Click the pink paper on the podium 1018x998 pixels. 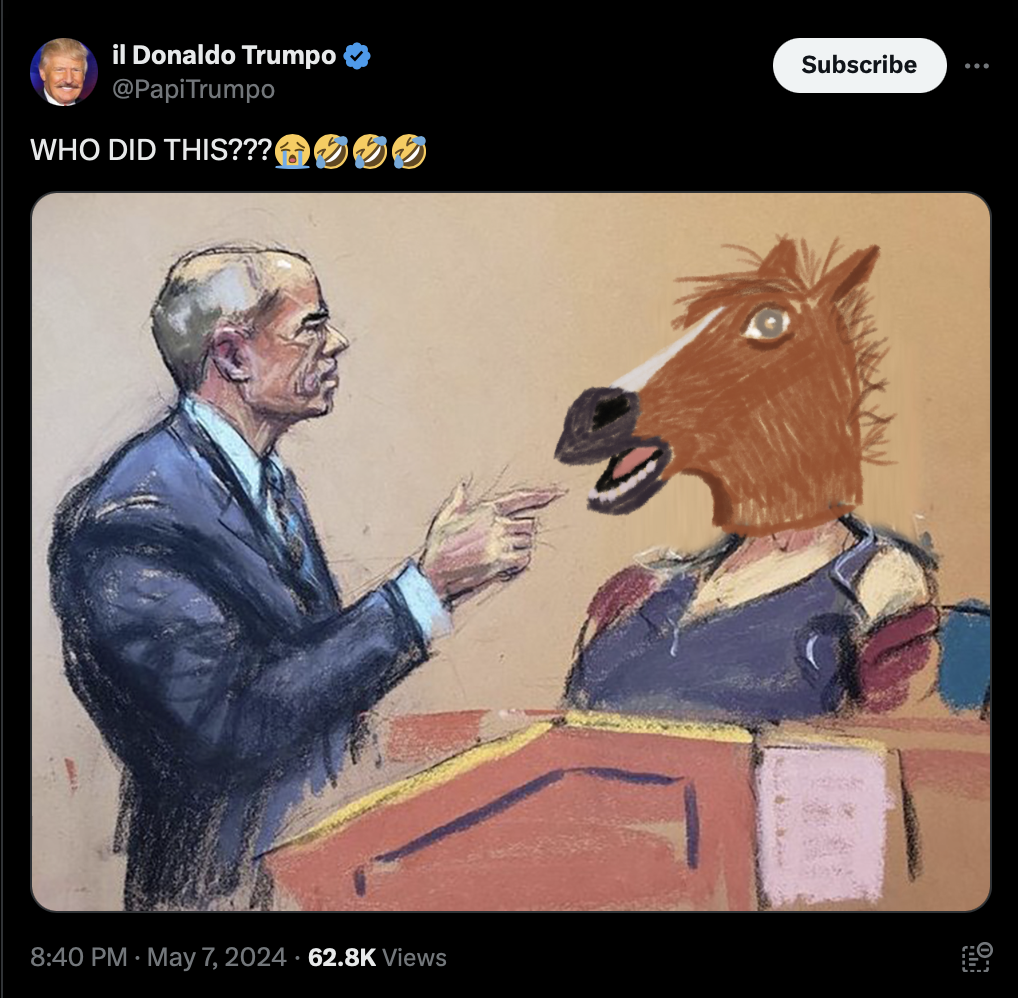click(824, 826)
